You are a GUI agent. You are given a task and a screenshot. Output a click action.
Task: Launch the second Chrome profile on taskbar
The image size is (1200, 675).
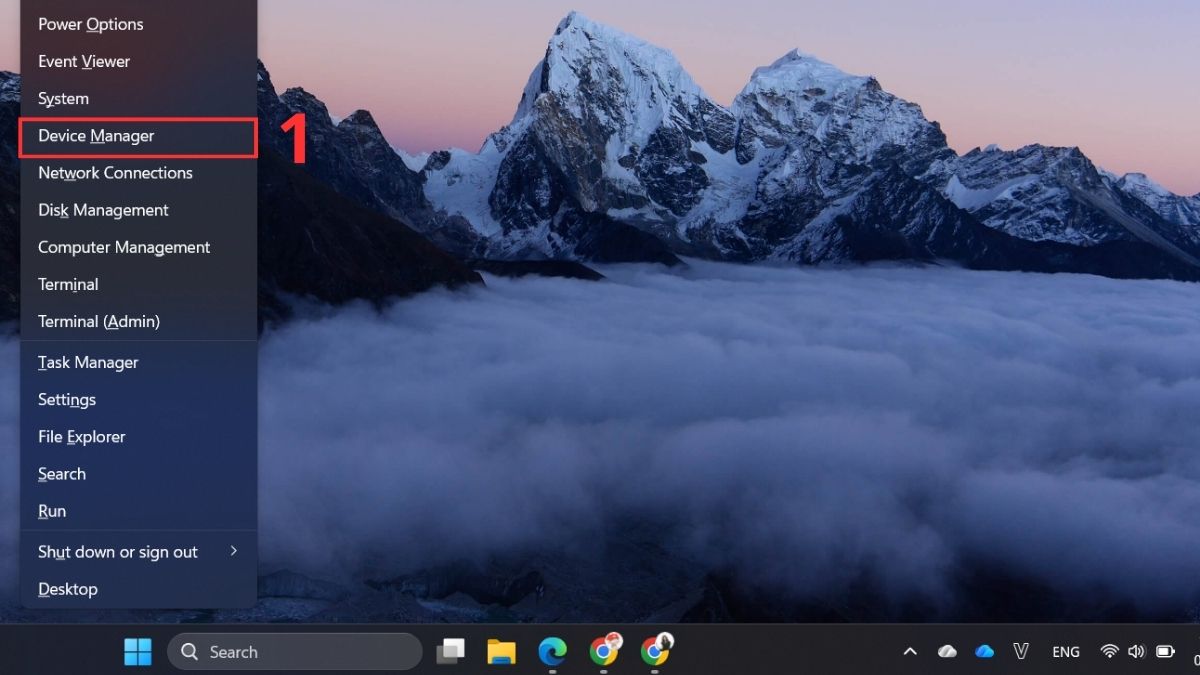point(658,651)
